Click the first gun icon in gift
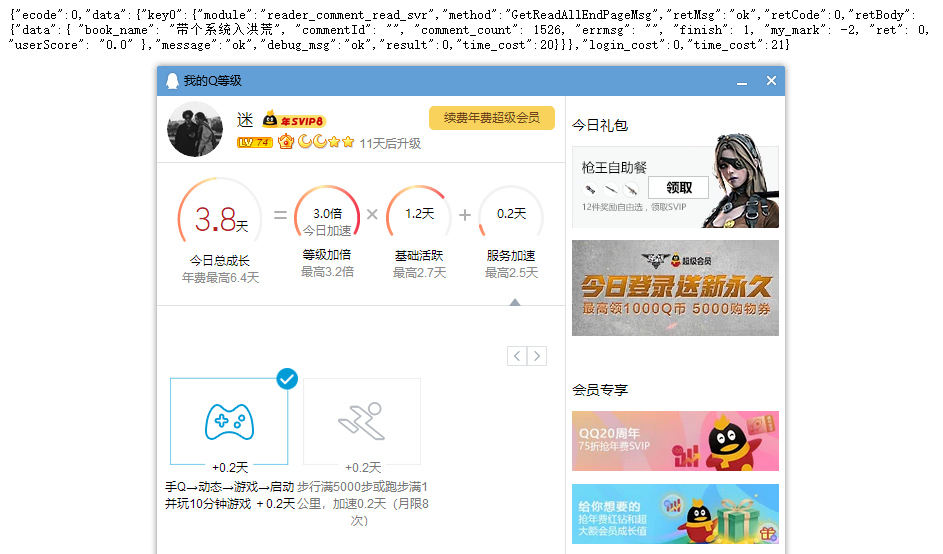The width and height of the screenshot is (943, 554). point(591,189)
